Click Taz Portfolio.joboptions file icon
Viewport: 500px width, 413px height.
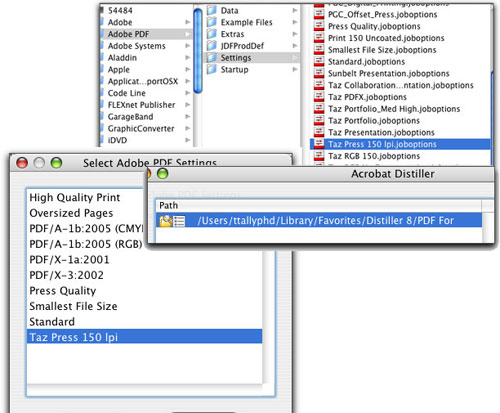(x=319, y=120)
